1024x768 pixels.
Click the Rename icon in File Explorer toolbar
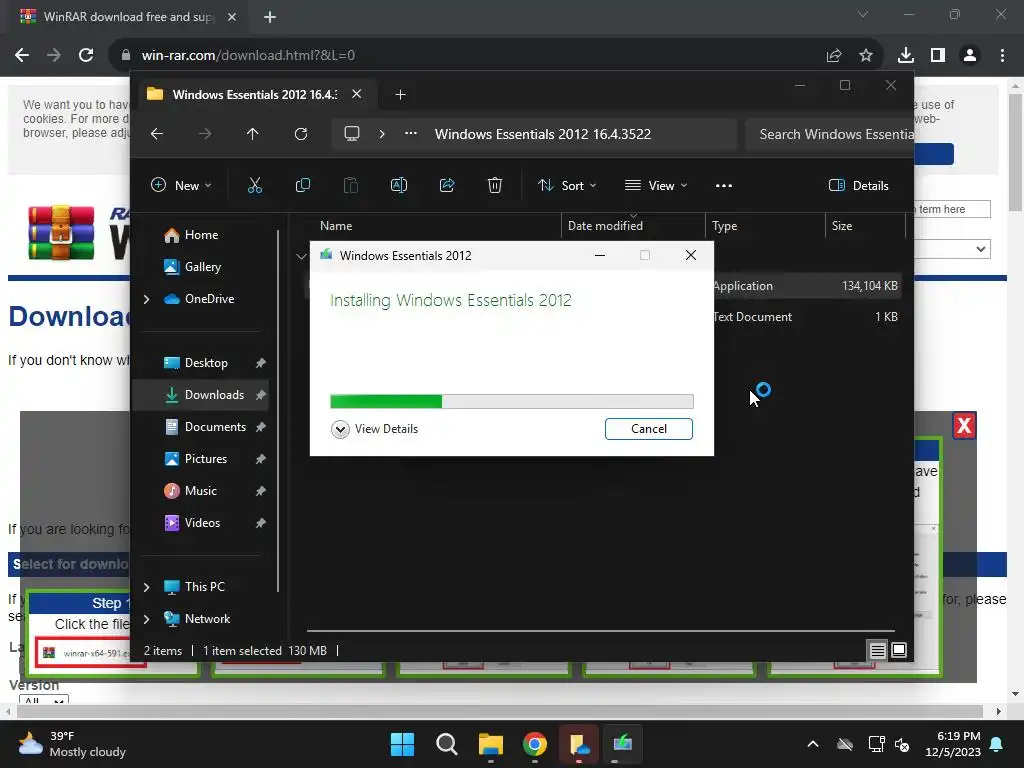click(x=398, y=185)
